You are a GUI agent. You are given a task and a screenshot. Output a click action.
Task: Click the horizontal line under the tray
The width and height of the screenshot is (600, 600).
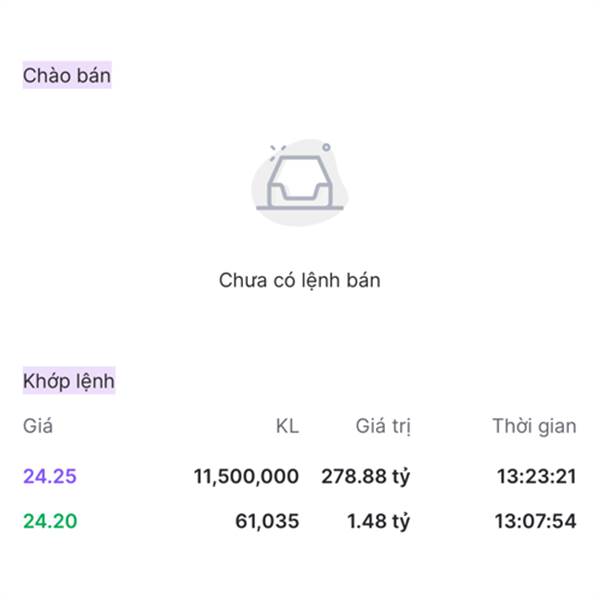point(299,208)
